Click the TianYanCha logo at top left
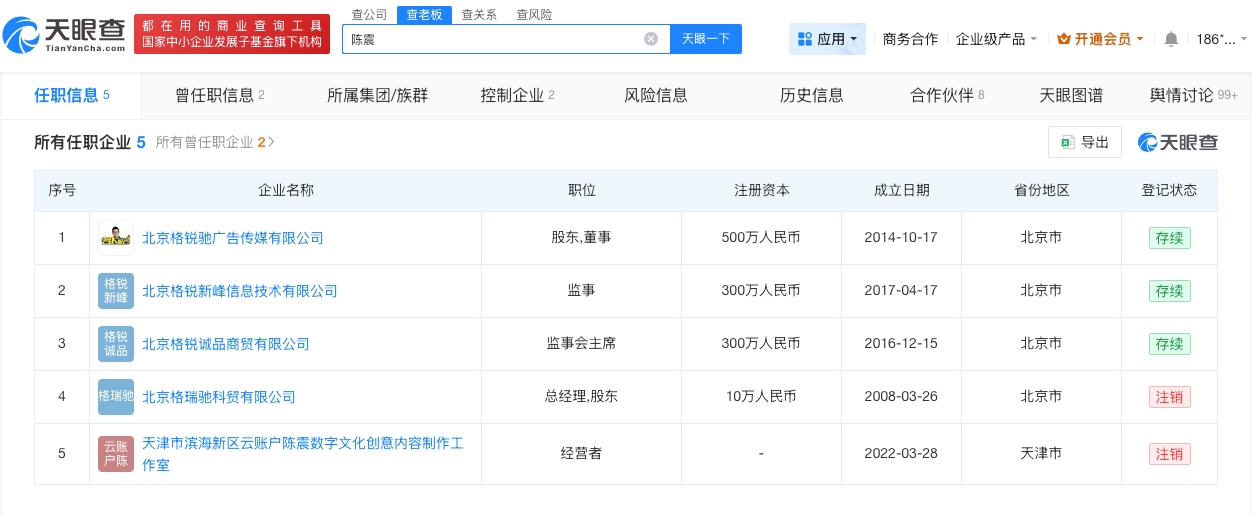1252x515 pixels. pos(66,35)
